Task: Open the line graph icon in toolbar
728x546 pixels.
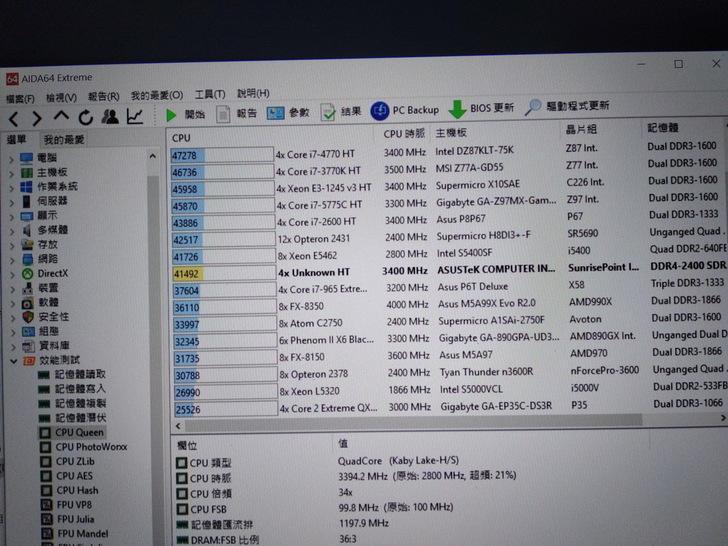Action: pyautogui.click(x=134, y=117)
